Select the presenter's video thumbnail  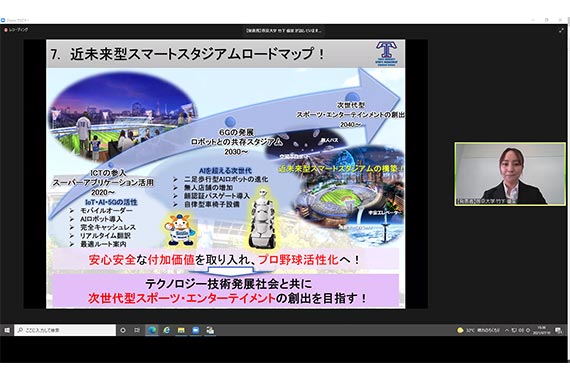(510, 174)
